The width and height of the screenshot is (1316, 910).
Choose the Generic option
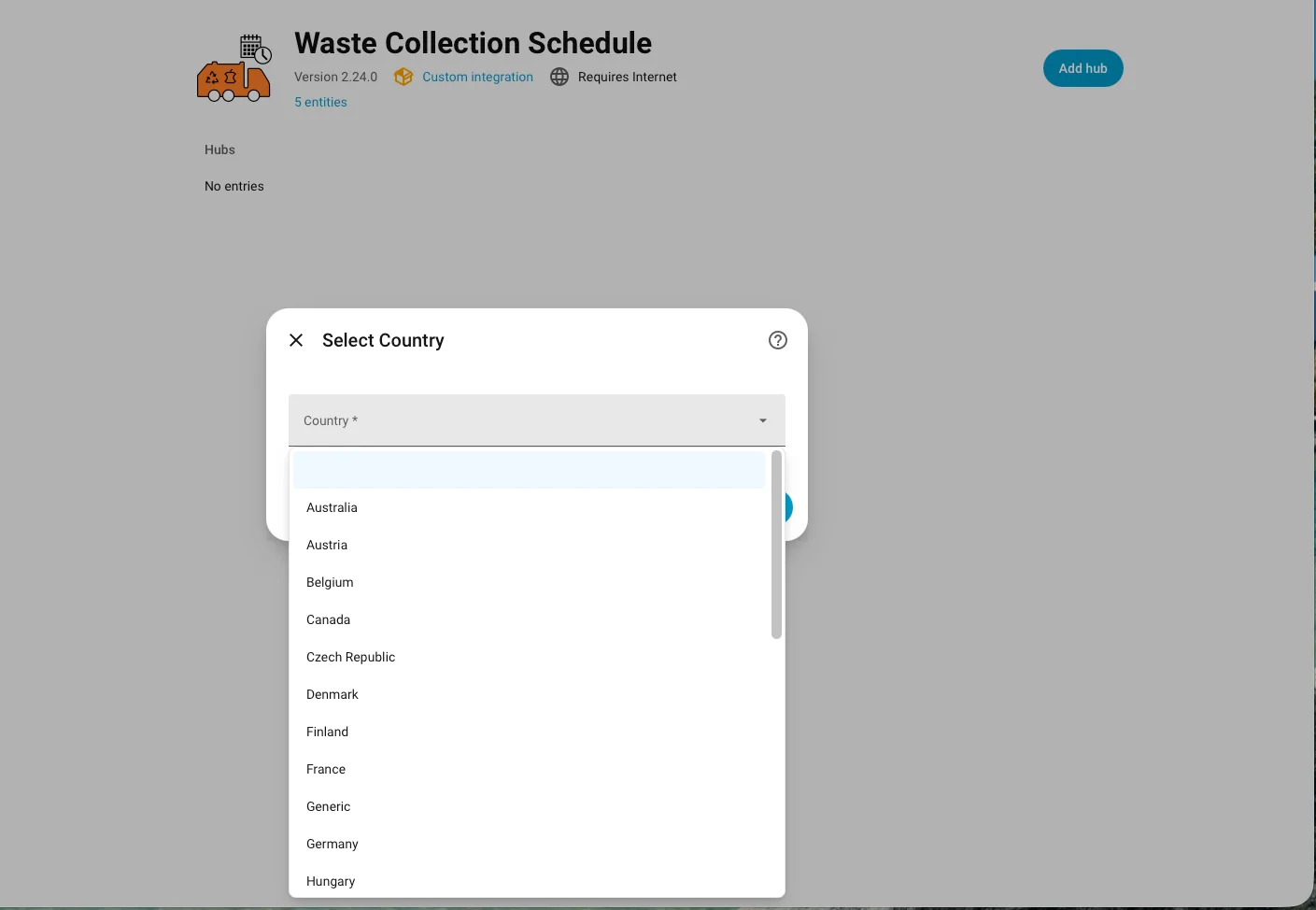click(x=529, y=806)
